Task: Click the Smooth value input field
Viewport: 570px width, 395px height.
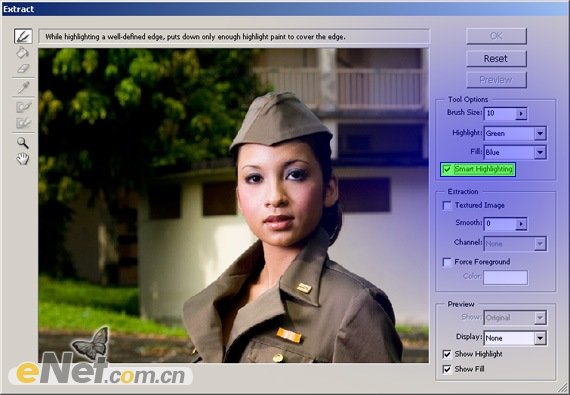Action: tap(500, 224)
